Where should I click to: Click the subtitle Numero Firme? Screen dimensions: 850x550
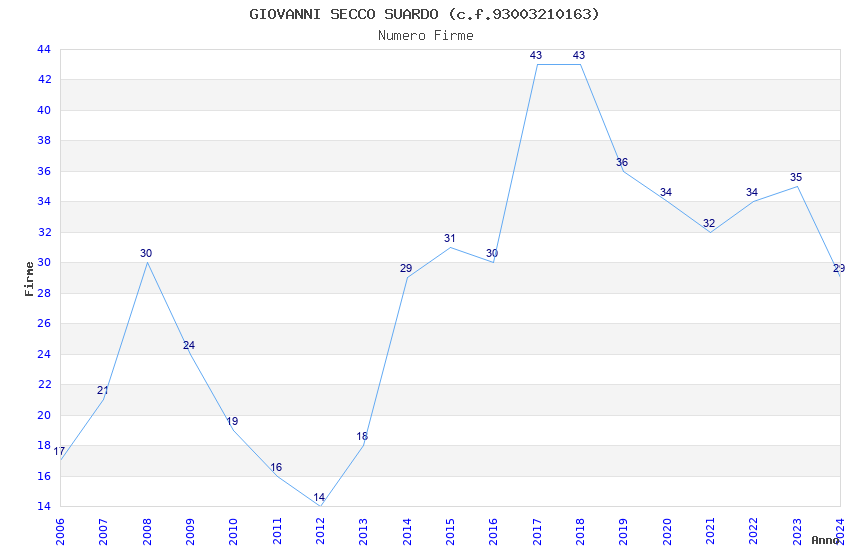426,36
